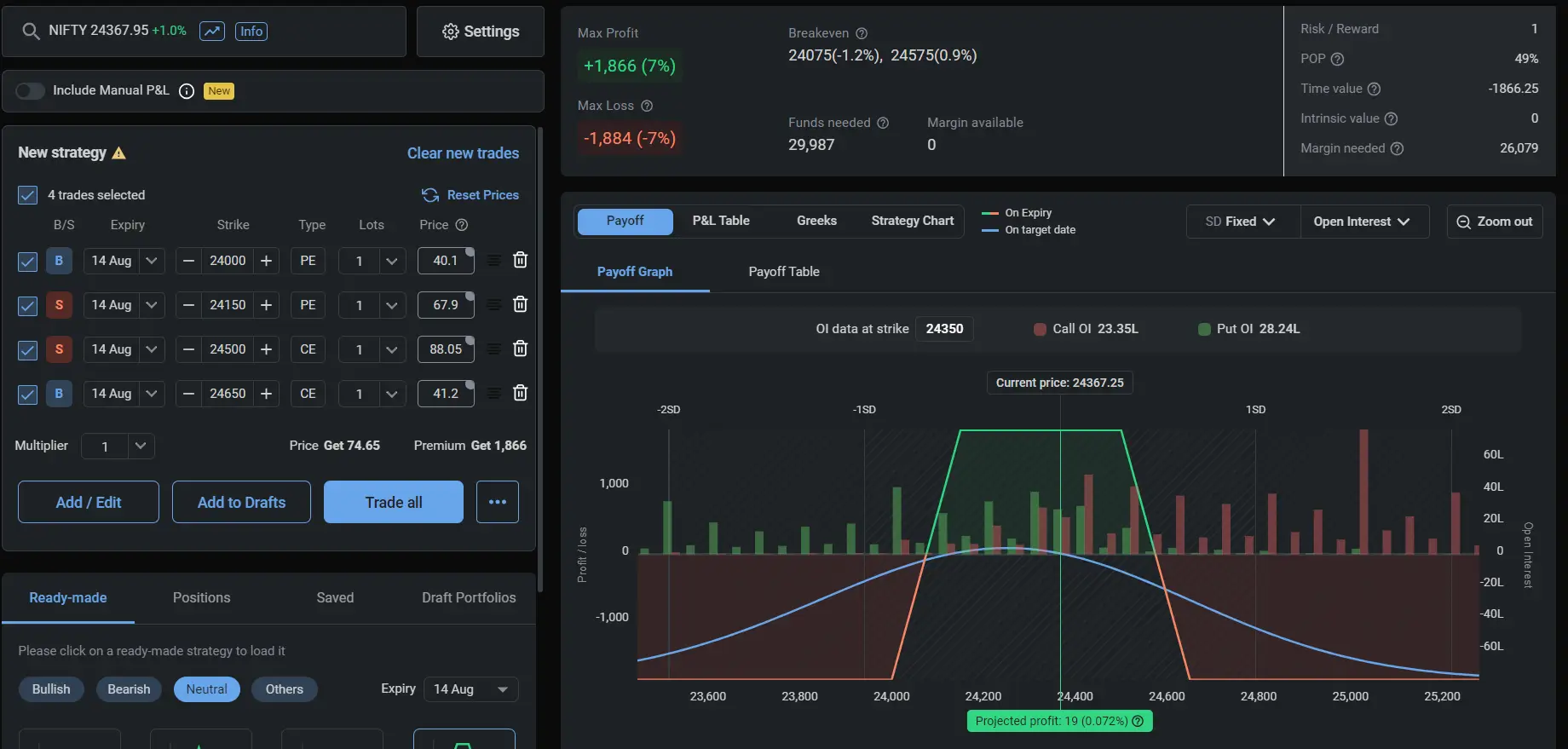Click the 40.1 price input field
The height and width of the screenshot is (749, 1568).
tap(446, 261)
